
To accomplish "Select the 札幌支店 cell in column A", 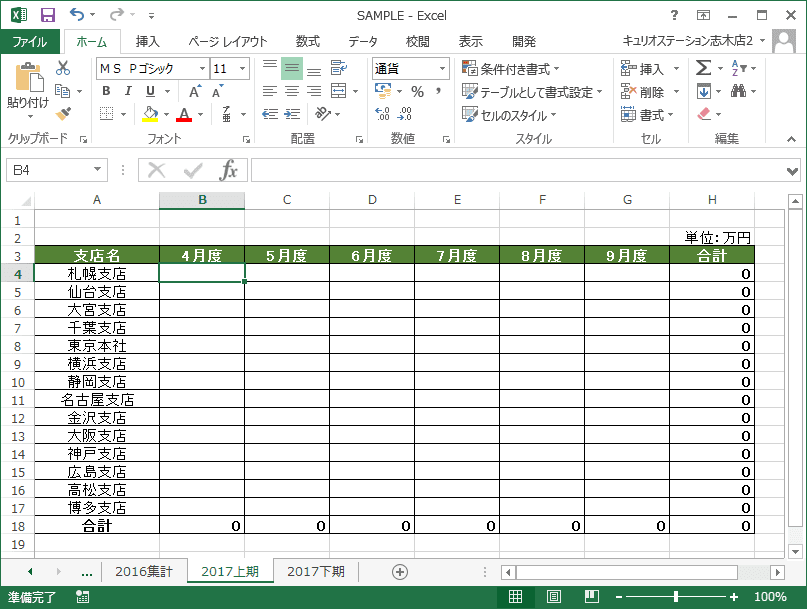I will [x=97, y=273].
